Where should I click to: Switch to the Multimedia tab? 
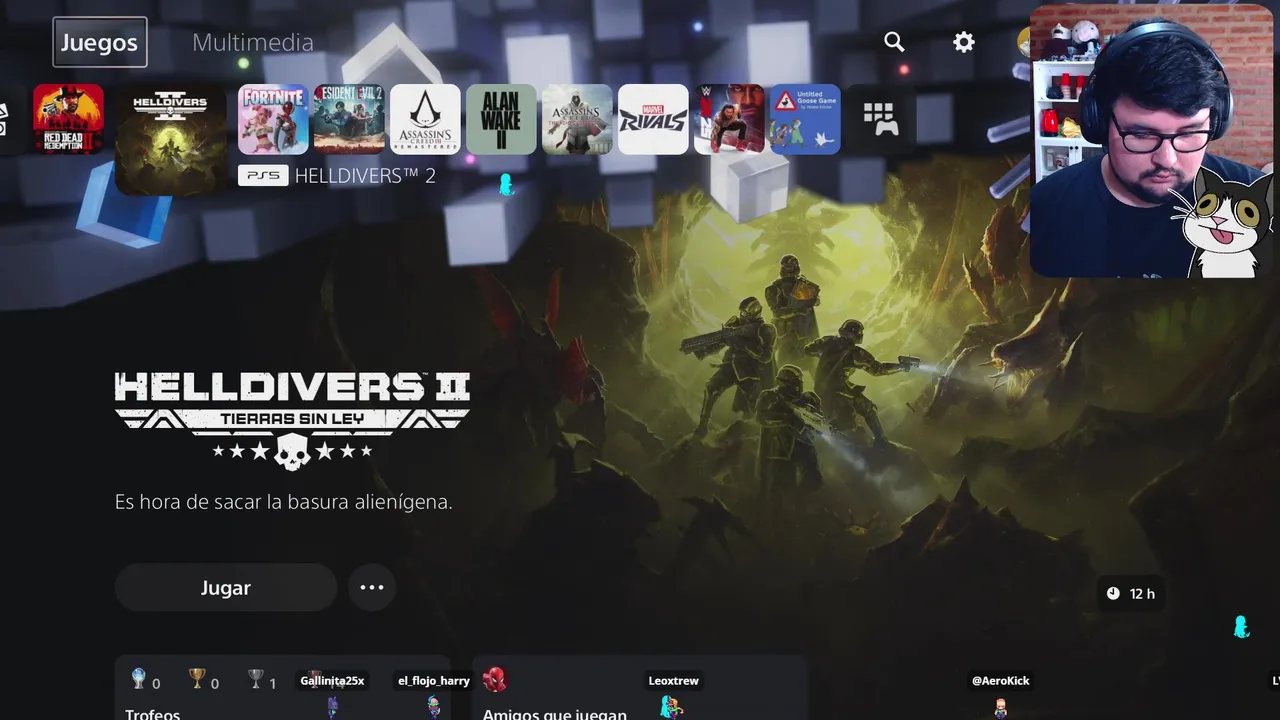[253, 42]
